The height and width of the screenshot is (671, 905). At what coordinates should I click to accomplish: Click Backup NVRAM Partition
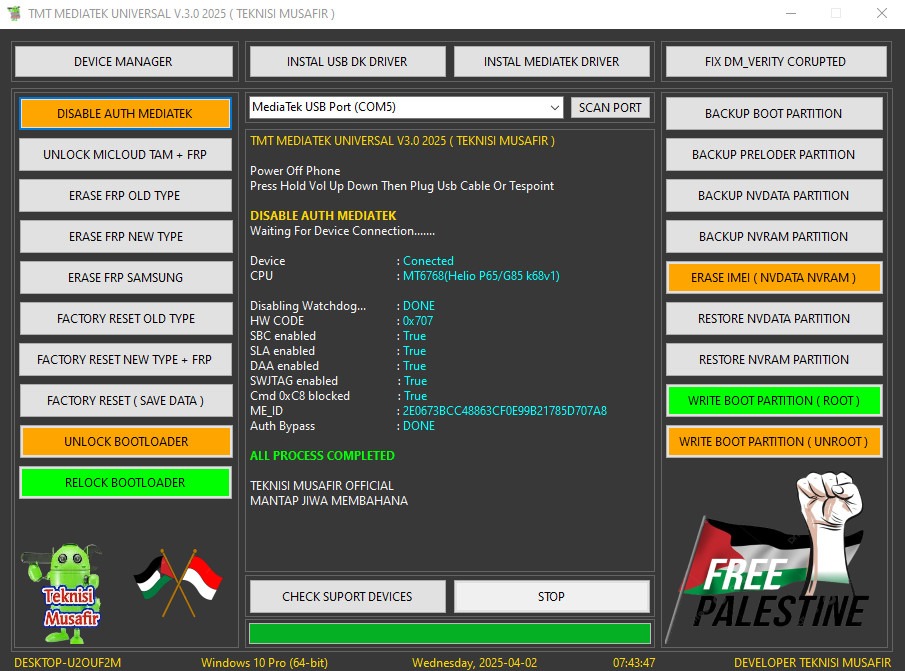point(773,237)
